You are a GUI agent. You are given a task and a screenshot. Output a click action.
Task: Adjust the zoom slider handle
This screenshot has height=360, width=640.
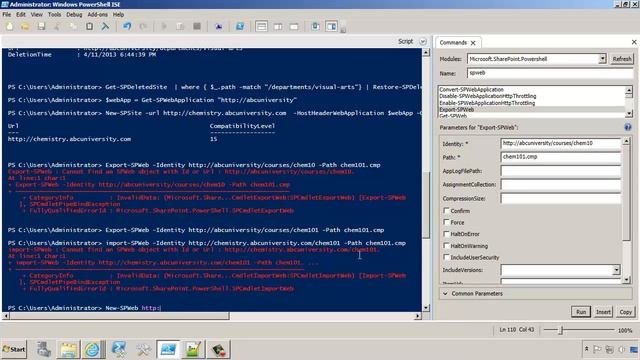(561, 330)
